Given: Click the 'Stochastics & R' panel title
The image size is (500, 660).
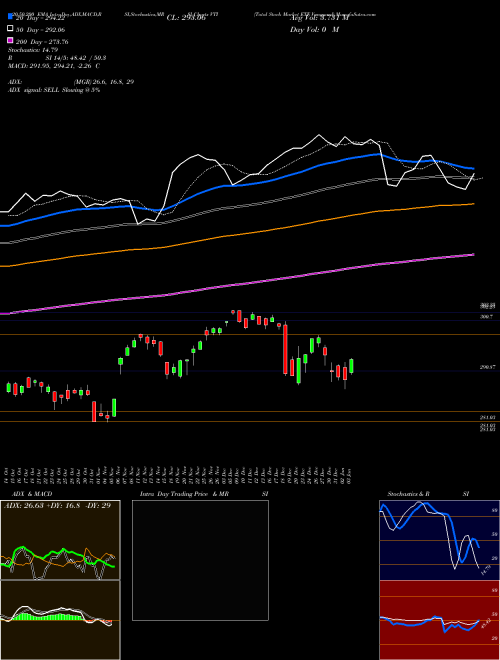Looking at the screenshot, I should click(x=408, y=494).
